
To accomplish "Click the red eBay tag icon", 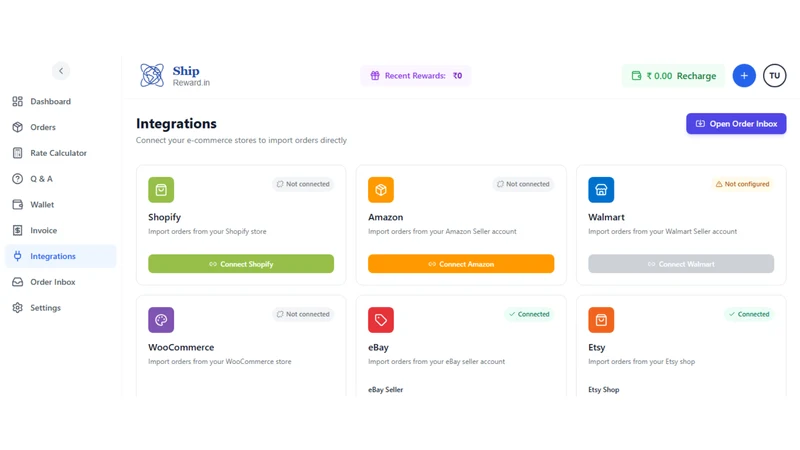I will tap(381, 320).
